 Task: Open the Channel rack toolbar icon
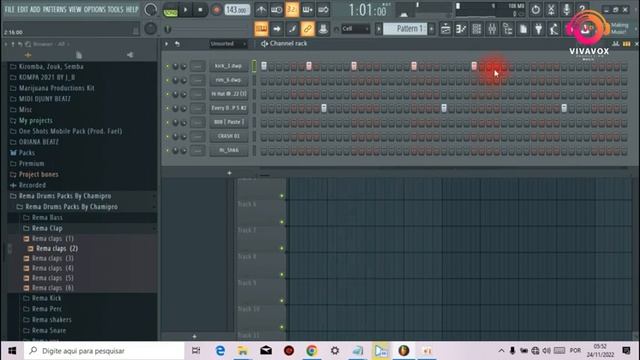pyautogui.click(x=476, y=29)
